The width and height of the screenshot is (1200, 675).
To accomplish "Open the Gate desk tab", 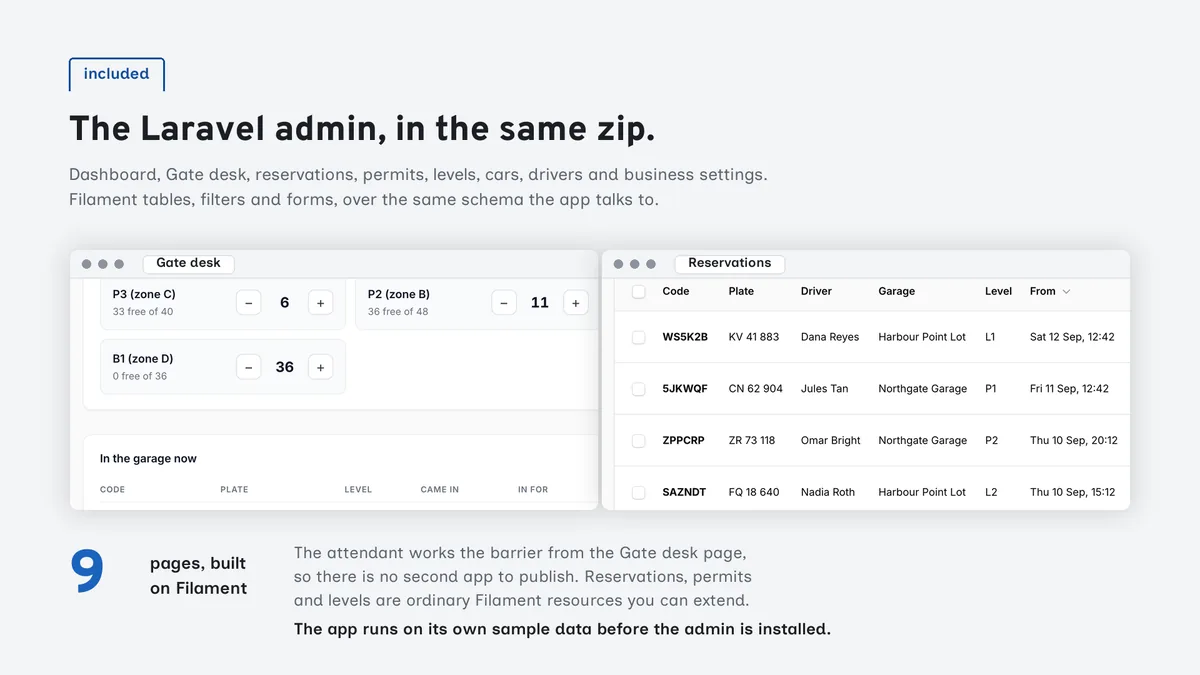I will point(188,263).
